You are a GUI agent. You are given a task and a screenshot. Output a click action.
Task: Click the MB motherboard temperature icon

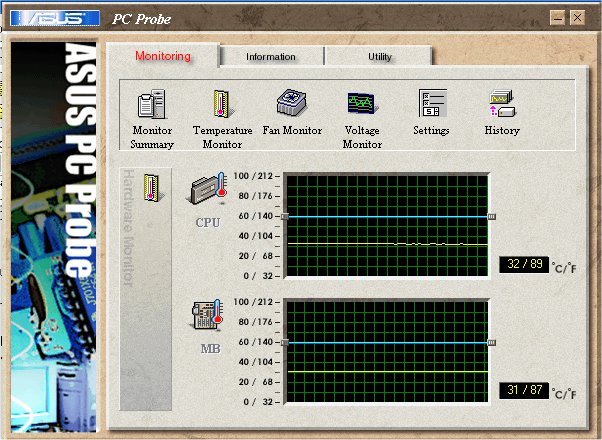pos(208,315)
